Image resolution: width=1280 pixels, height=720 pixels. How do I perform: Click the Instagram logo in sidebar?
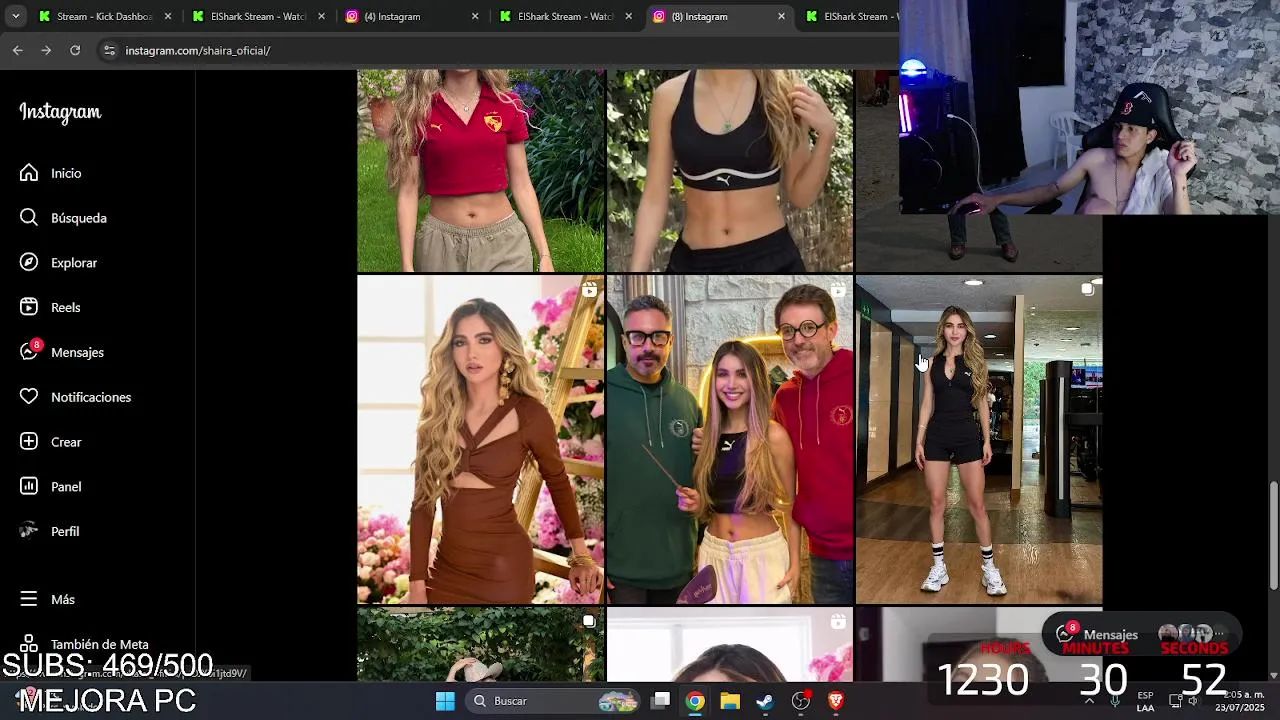coord(60,112)
